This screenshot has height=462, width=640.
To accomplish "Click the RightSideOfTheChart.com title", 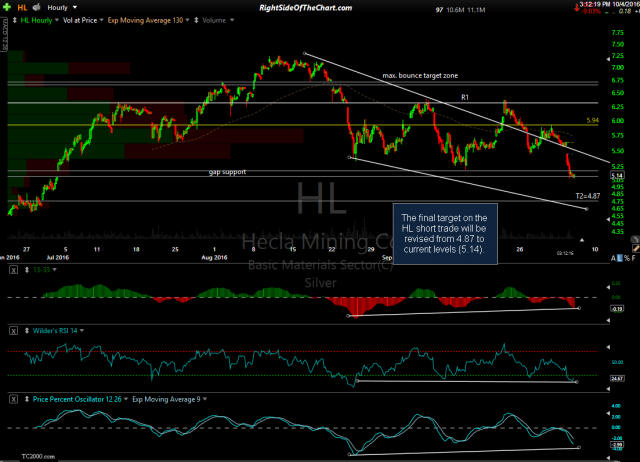I will coord(306,8).
